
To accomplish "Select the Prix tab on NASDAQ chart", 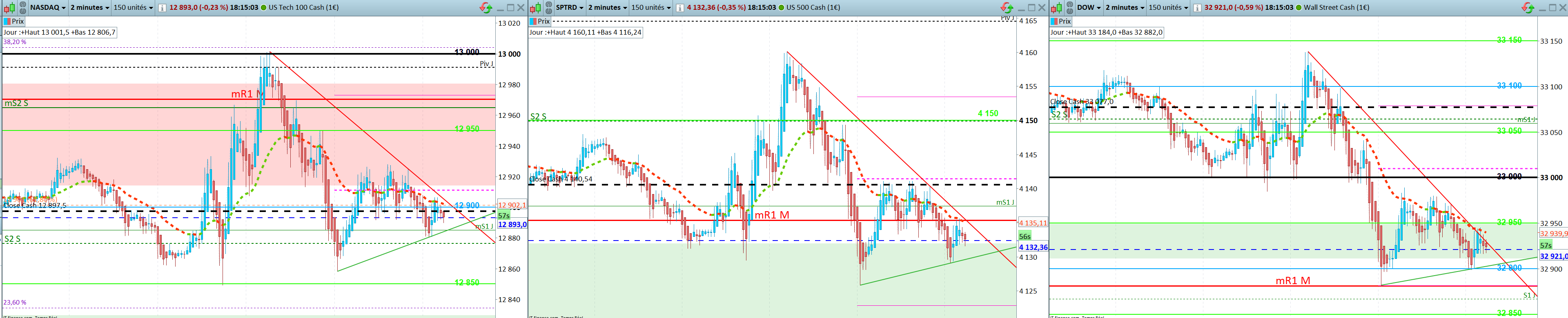I will [14, 21].
